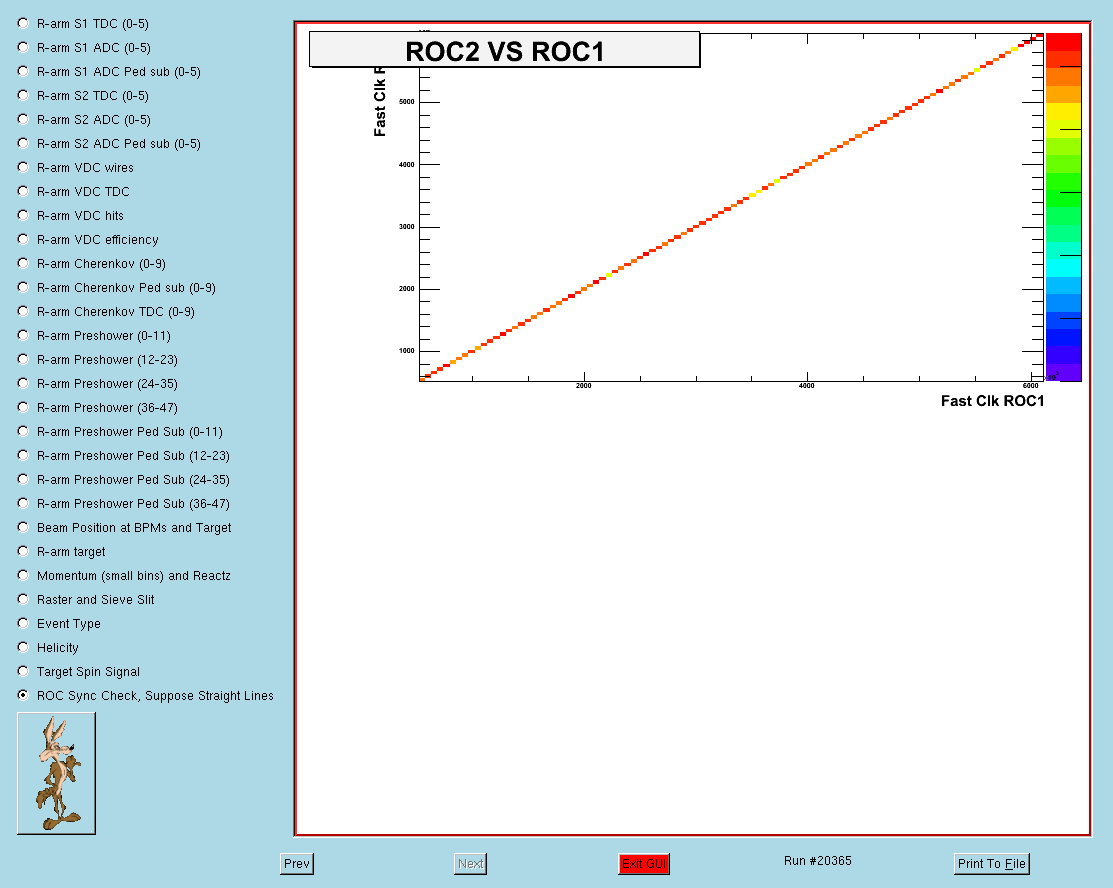The height and width of the screenshot is (888, 1113).
Task: Show R-arm Preshower Ped Sub (36-47)
Action: point(23,503)
